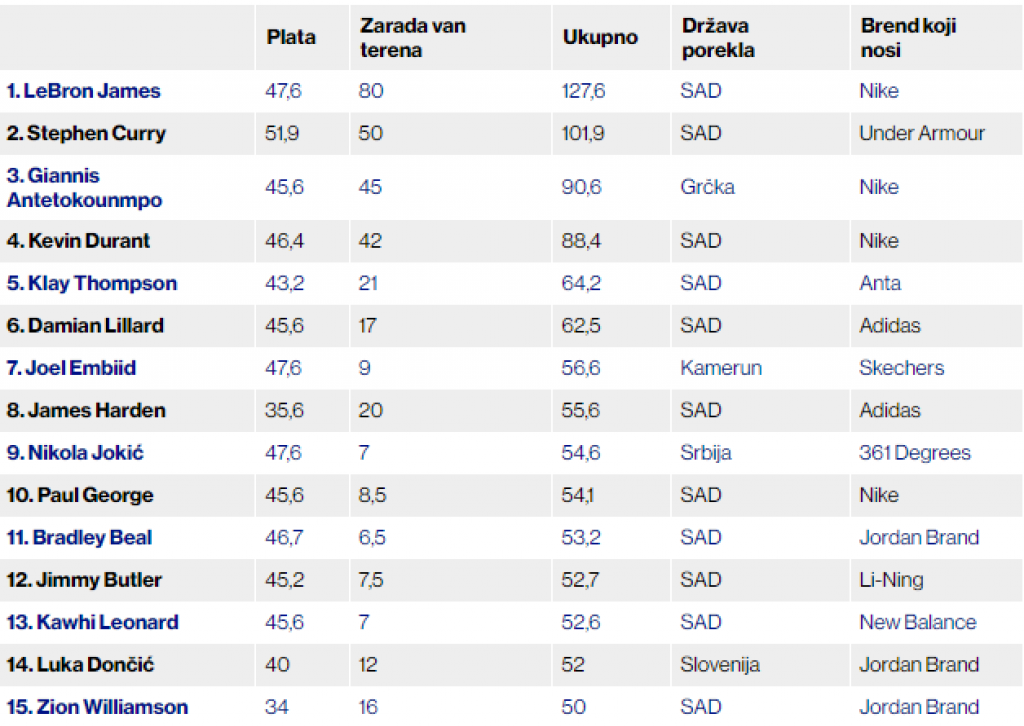The height and width of the screenshot is (726, 1024).
Task: Click Luka Dončić's name
Action: point(81,664)
